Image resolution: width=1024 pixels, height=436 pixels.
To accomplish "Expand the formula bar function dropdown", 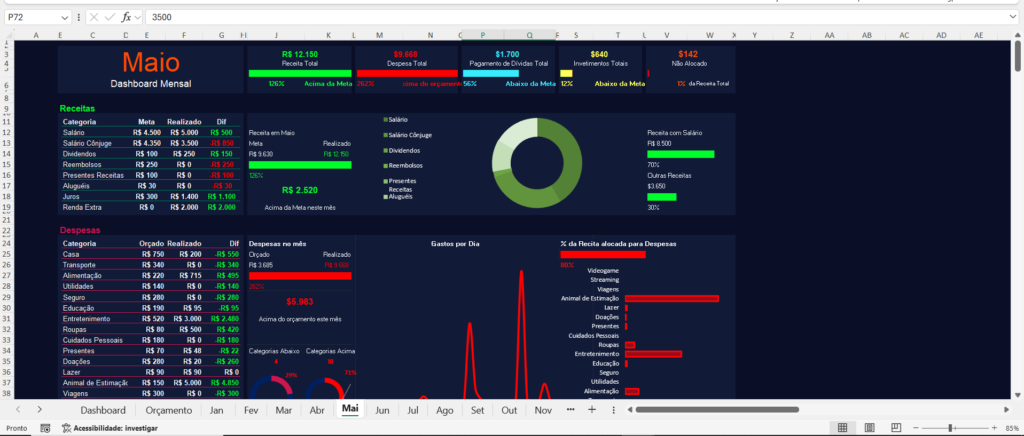I will pyautogui.click(x=138, y=18).
